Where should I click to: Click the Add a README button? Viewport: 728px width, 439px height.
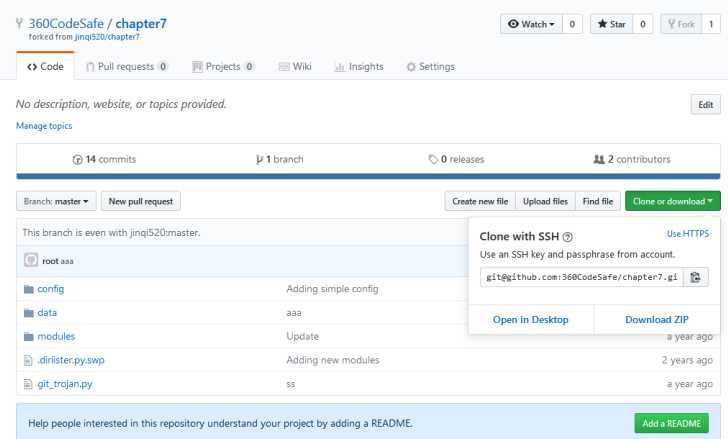coord(671,423)
